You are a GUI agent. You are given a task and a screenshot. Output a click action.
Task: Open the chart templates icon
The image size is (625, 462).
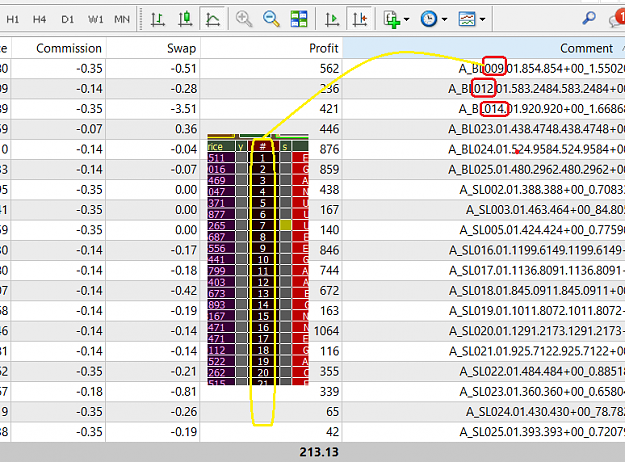467,19
